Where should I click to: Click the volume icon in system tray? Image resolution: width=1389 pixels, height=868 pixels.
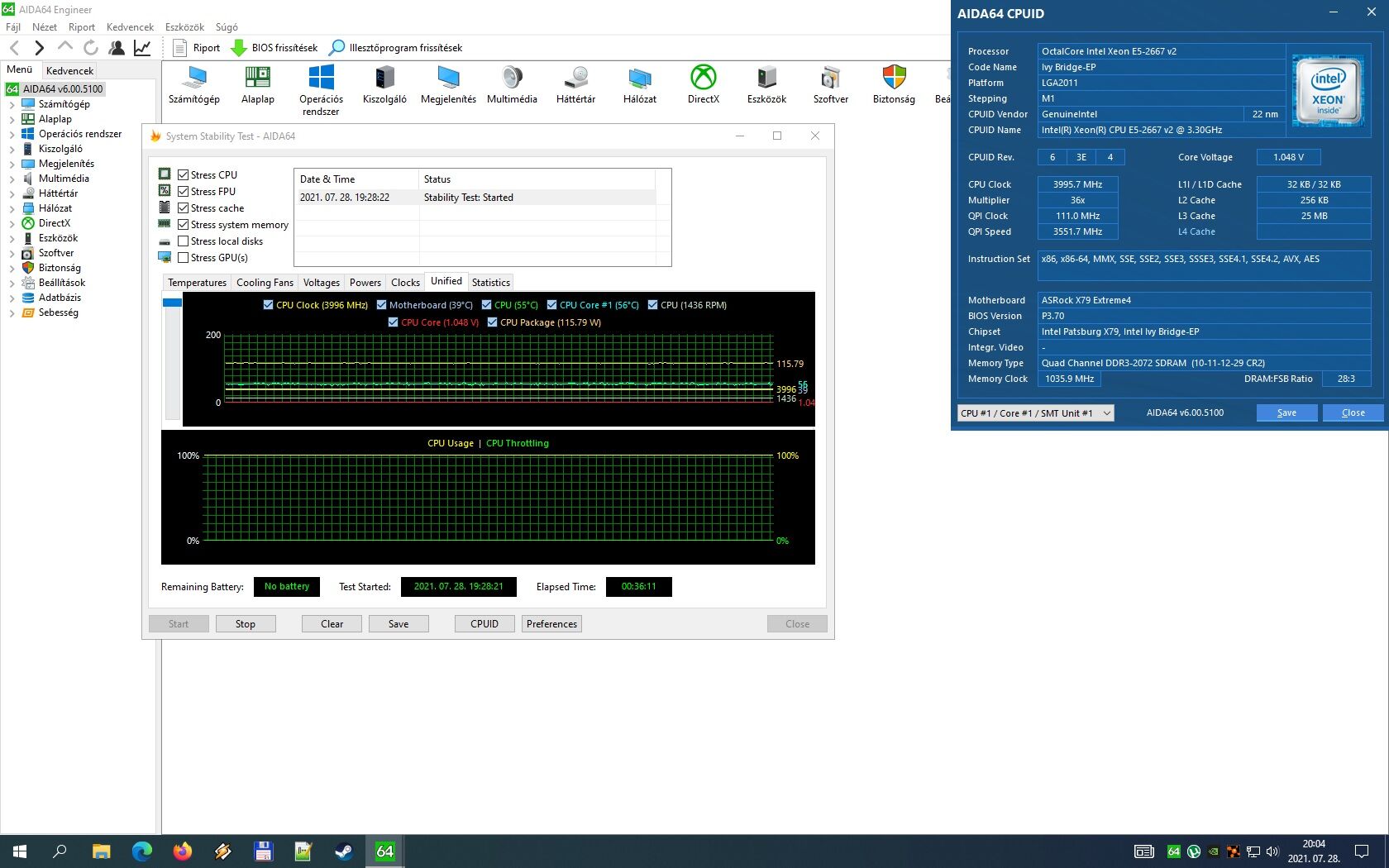[1272, 851]
